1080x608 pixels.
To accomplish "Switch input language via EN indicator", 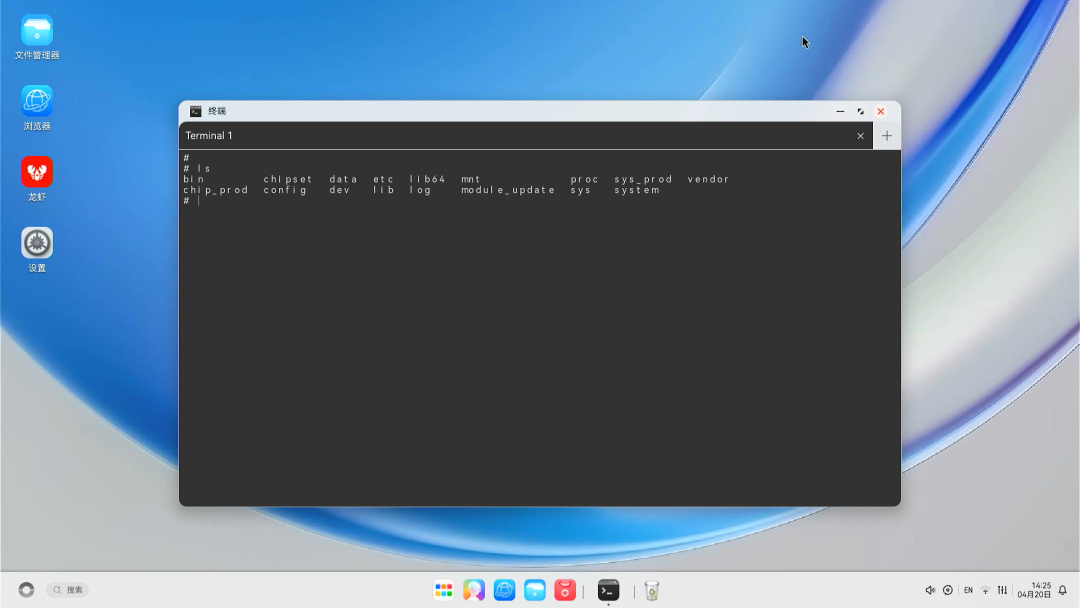I will (x=968, y=590).
